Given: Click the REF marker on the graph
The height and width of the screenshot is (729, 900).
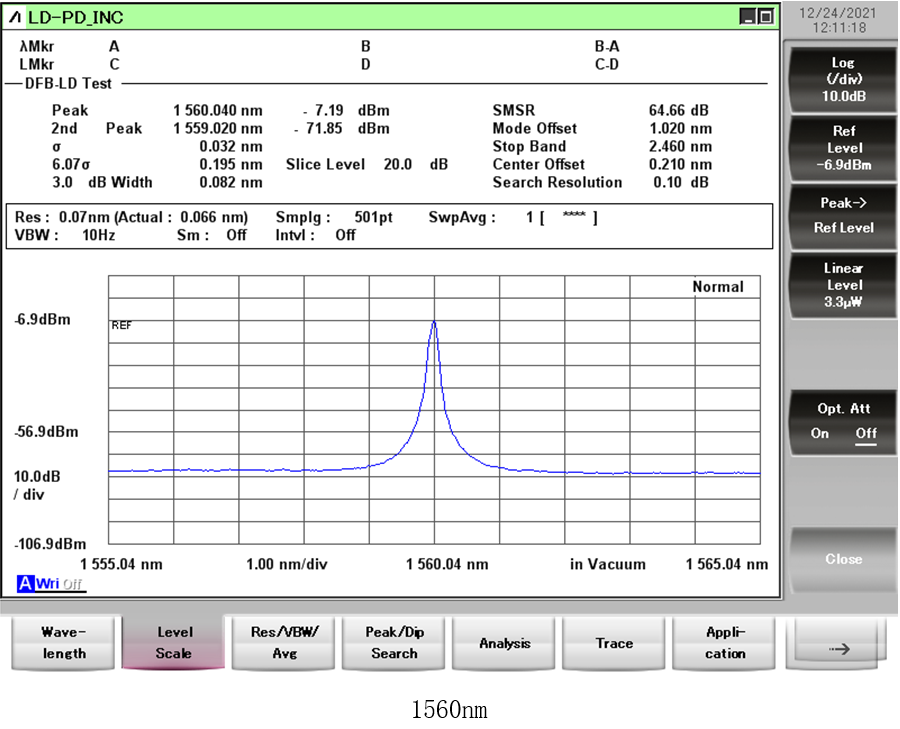Looking at the screenshot, I should click(x=122, y=325).
